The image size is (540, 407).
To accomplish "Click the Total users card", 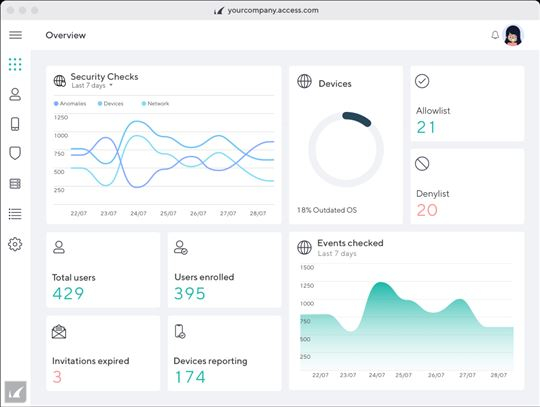I will coord(103,270).
